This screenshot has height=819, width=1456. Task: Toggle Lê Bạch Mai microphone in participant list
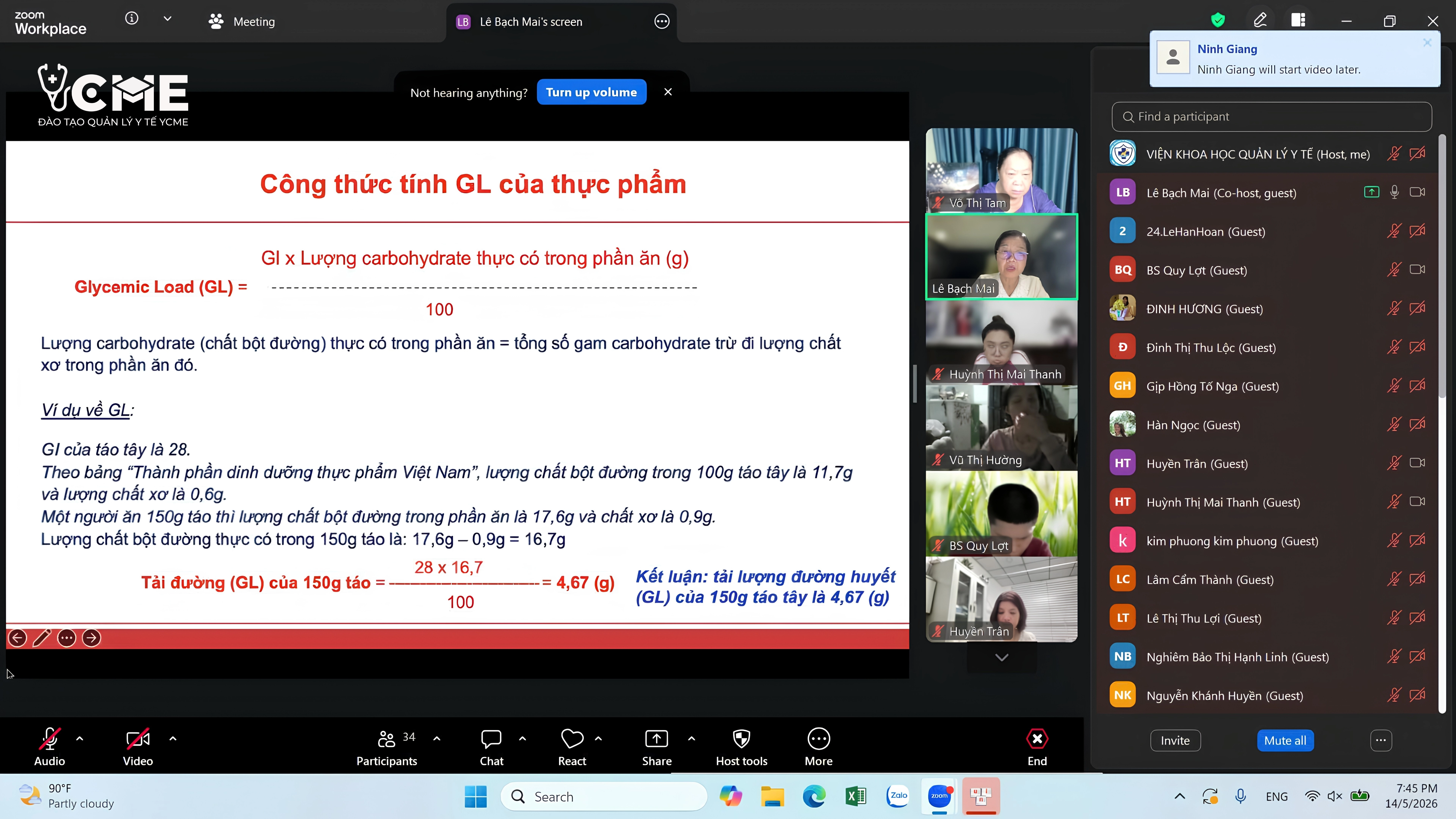click(1394, 193)
